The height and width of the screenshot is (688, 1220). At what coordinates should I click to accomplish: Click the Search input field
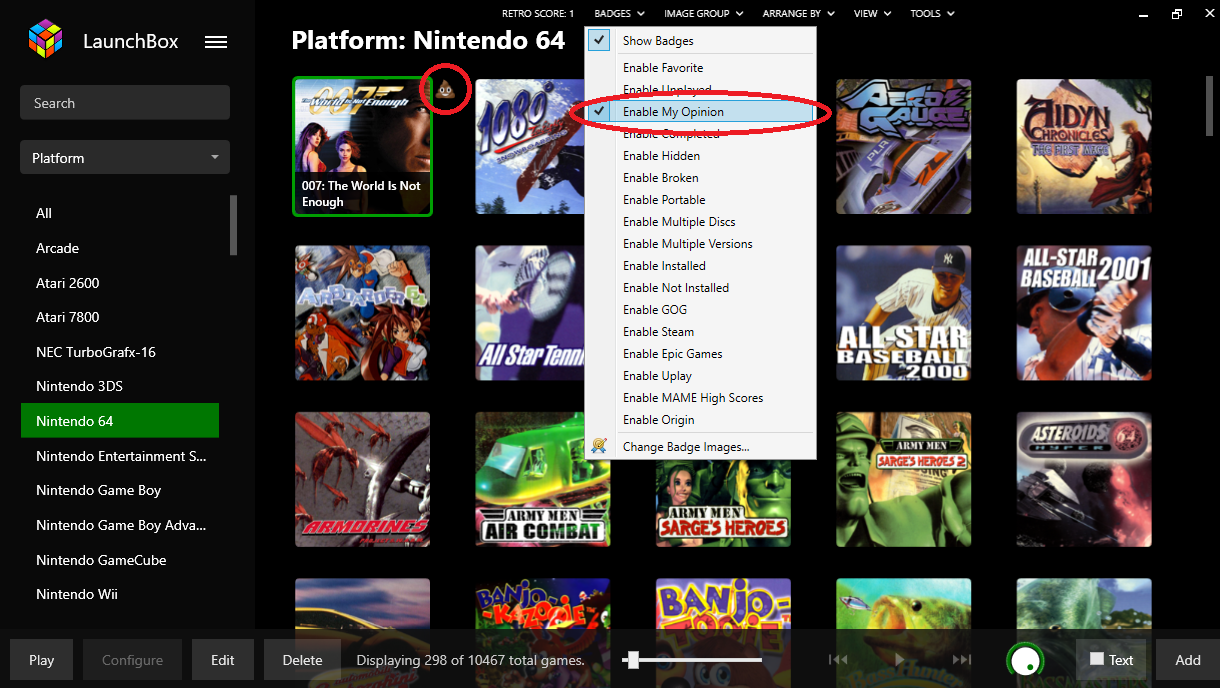tap(125, 103)
